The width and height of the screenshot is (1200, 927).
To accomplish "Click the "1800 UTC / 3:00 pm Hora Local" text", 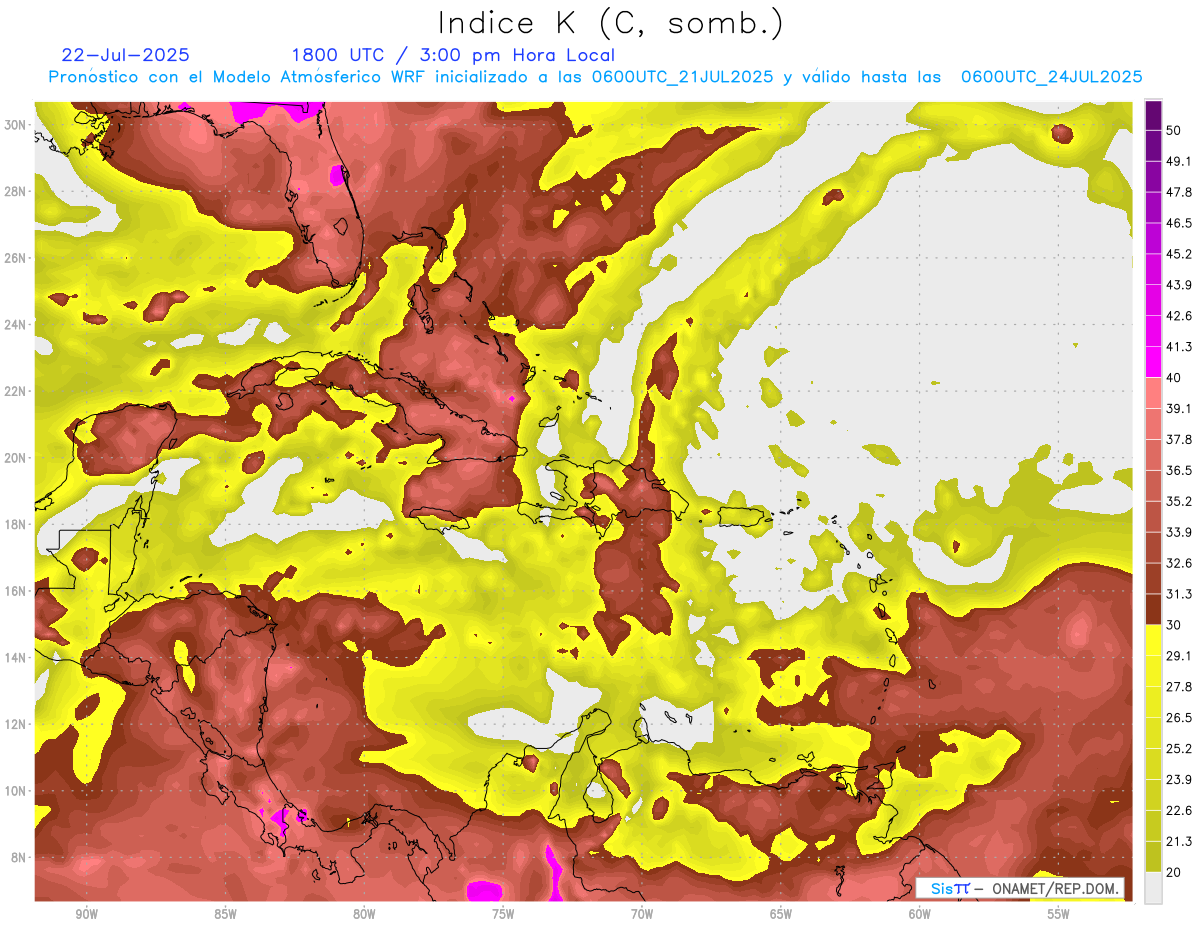I will [453, 55].
